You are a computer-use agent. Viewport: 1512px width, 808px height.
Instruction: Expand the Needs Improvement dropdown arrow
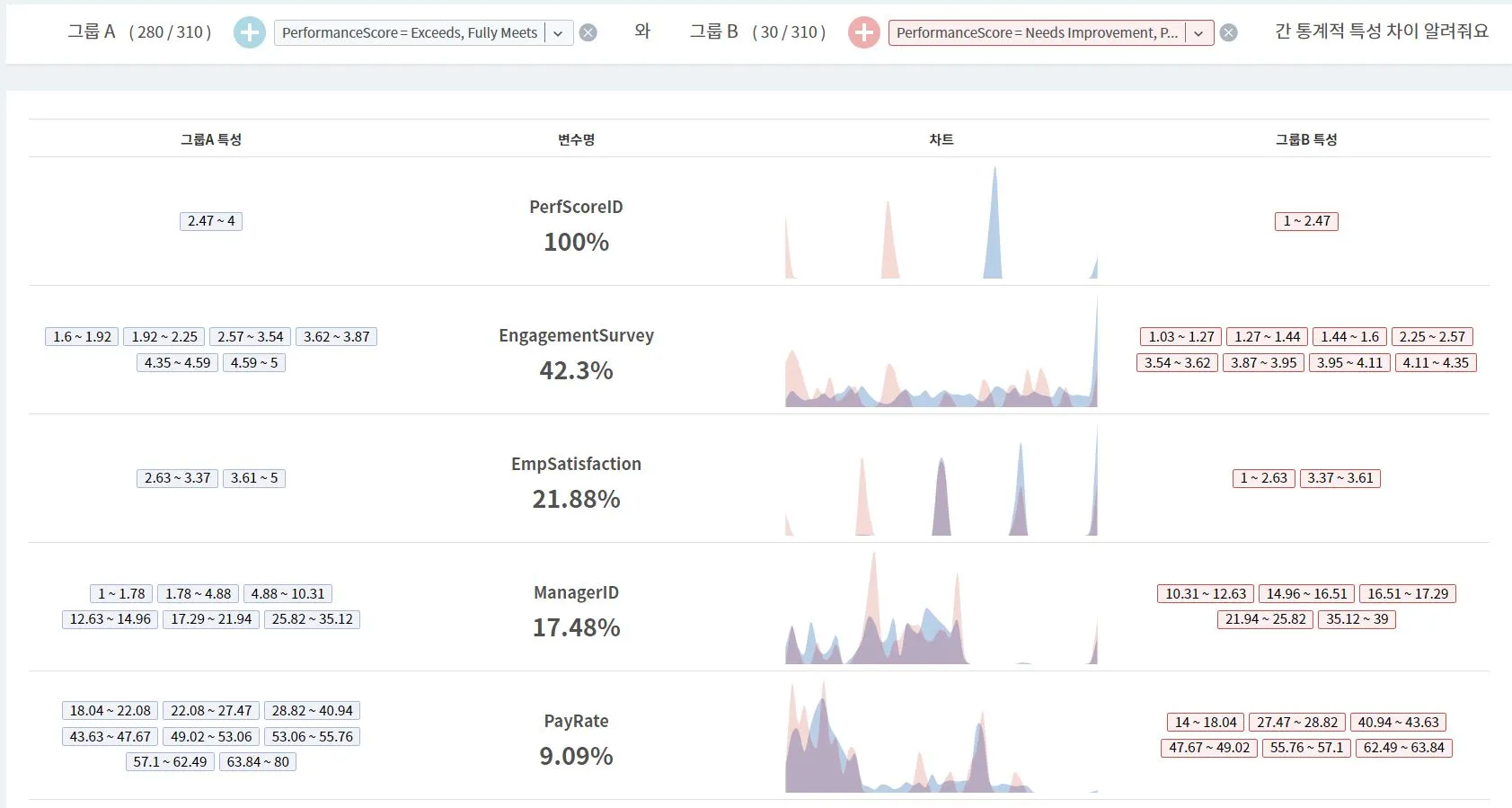tap(1198, 33)
